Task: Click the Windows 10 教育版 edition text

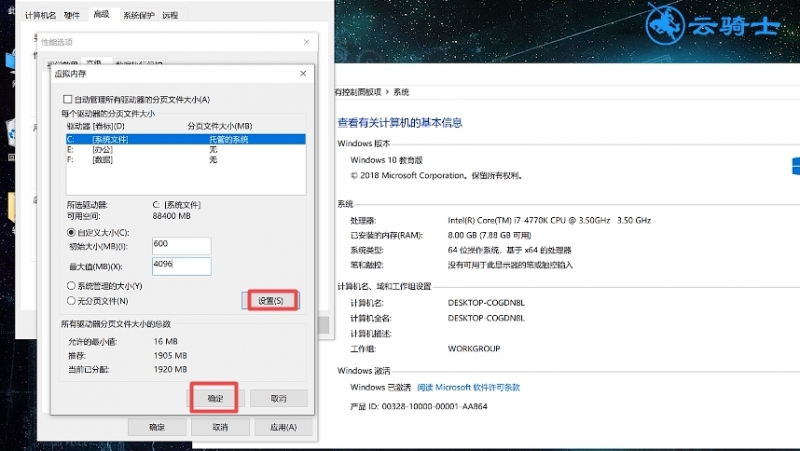Action: [x=386, y=160]
